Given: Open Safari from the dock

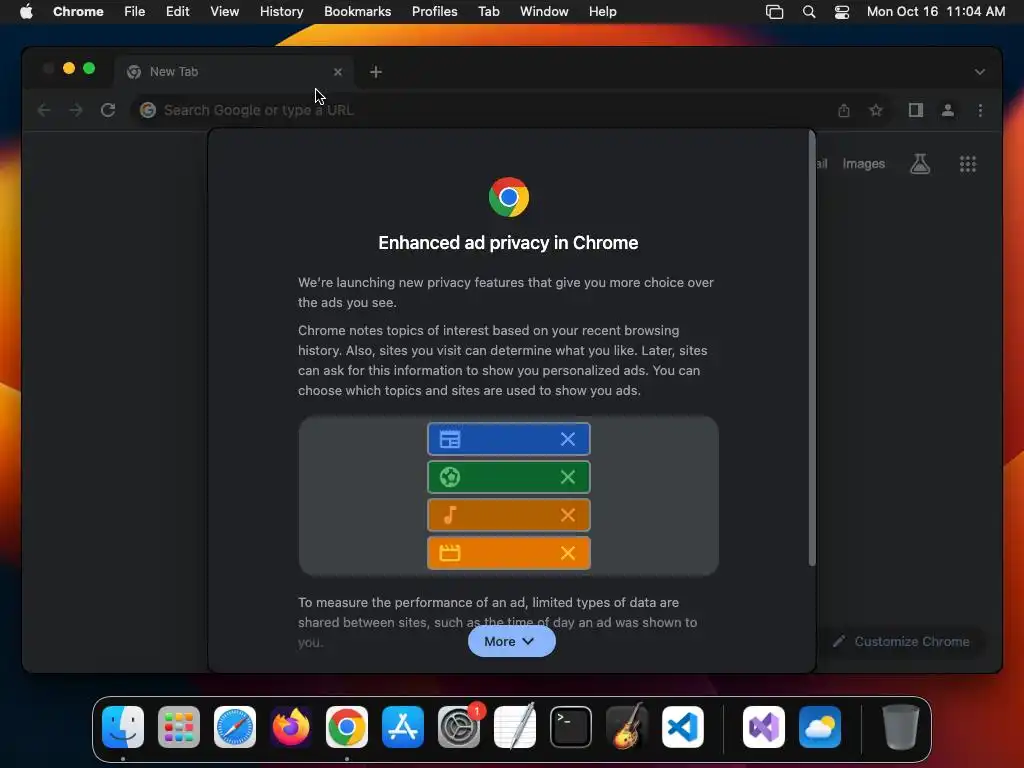Looking at the screenshot, I should 235,727.
